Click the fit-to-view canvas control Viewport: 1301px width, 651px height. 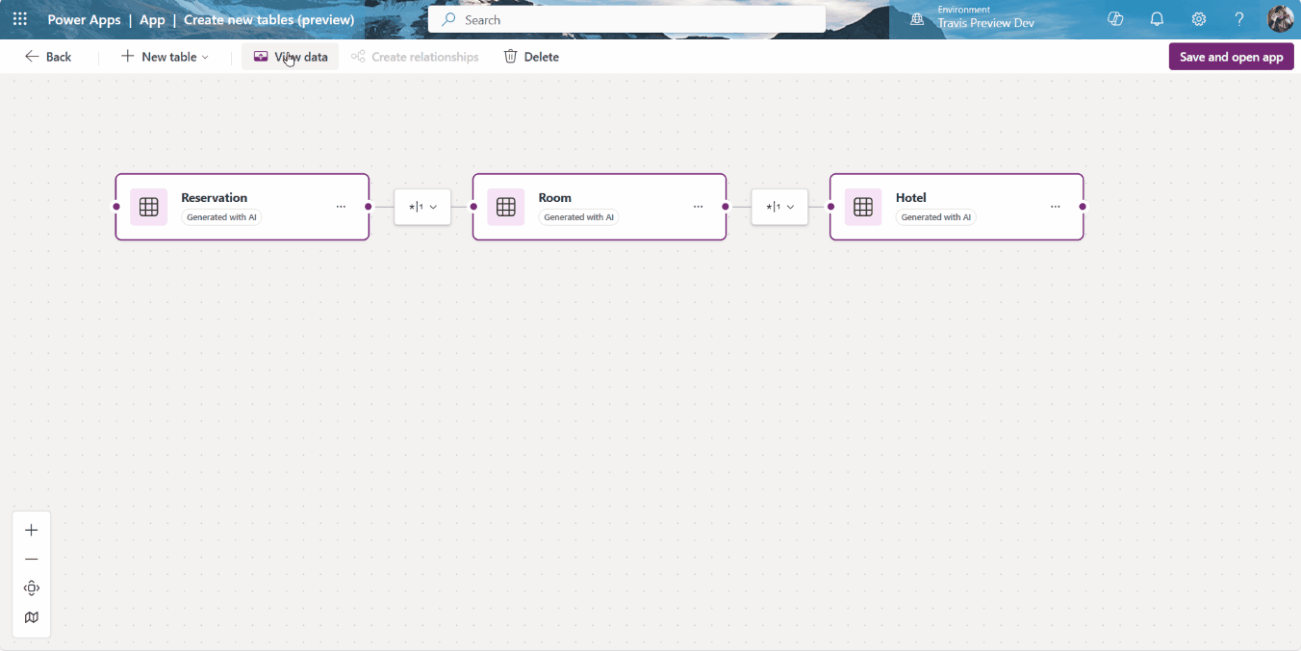pyautogui.click(x=31, y=588)
